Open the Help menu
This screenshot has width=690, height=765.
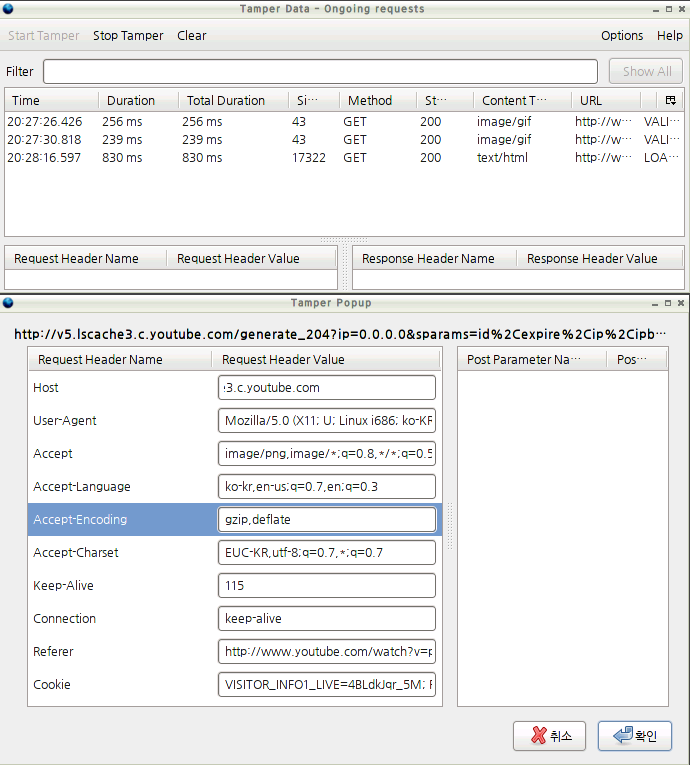(670, 36)
